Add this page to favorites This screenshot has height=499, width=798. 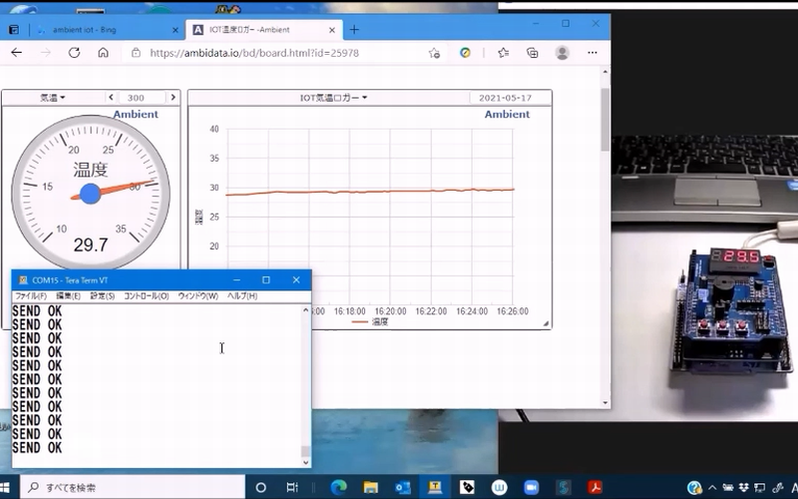pyautogui.click(x=434, y=53)
